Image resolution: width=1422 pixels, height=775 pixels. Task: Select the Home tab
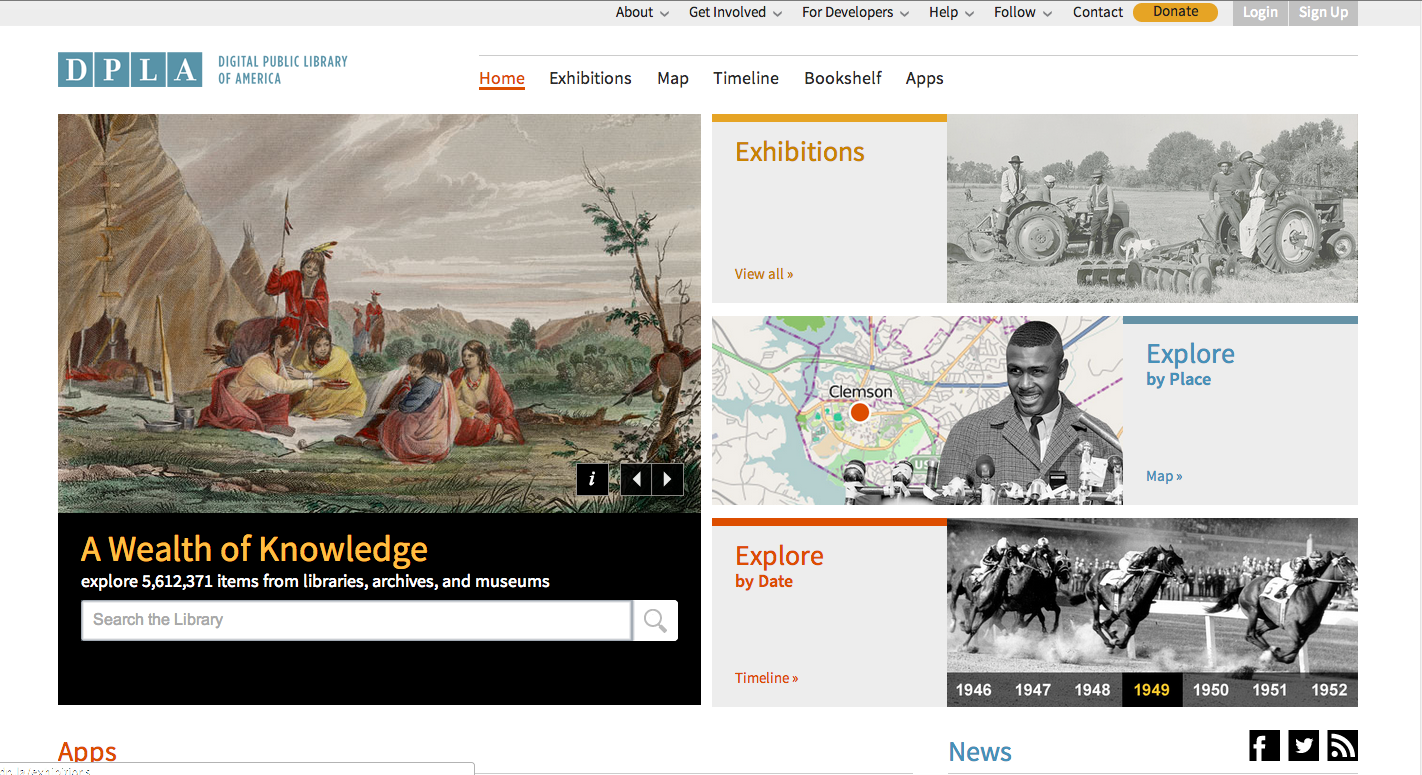[x=502, y=78]
